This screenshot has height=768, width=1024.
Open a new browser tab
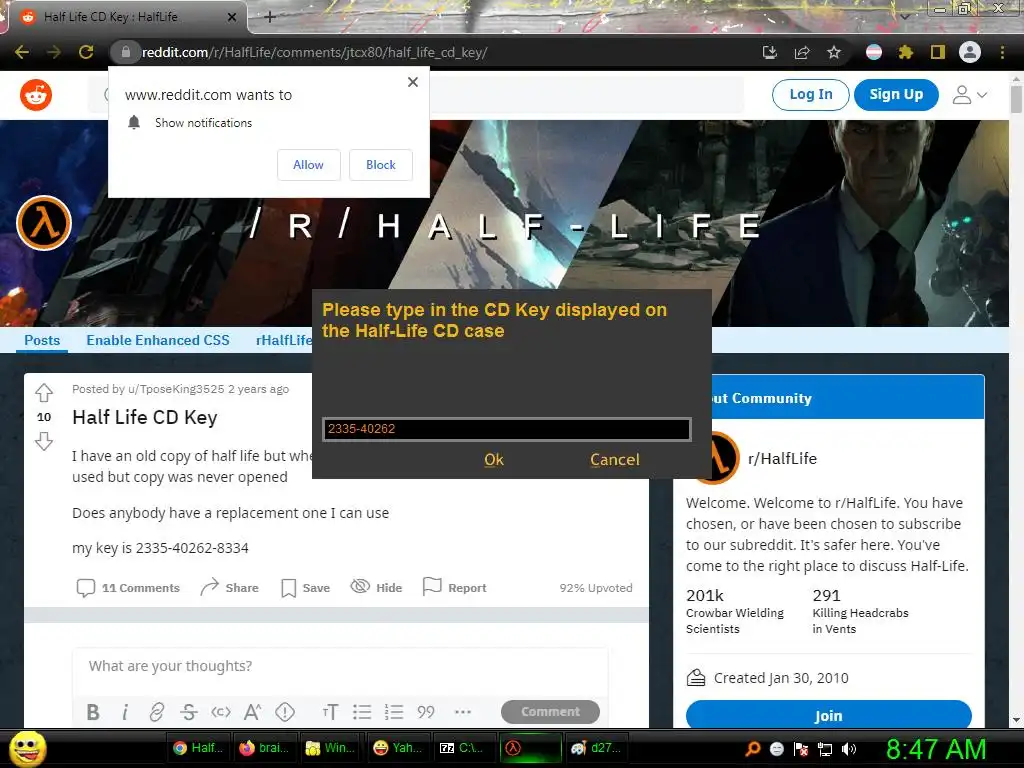pyautogui.click(x=270, y=17)
